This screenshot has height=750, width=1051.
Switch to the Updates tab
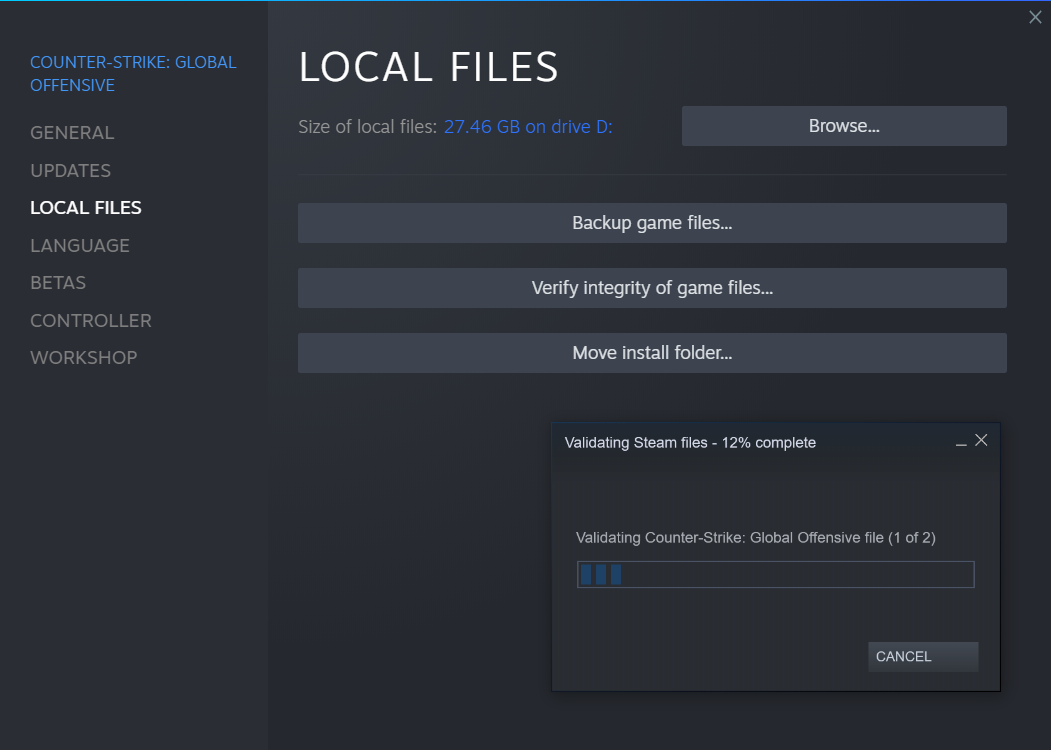point(70,171)
